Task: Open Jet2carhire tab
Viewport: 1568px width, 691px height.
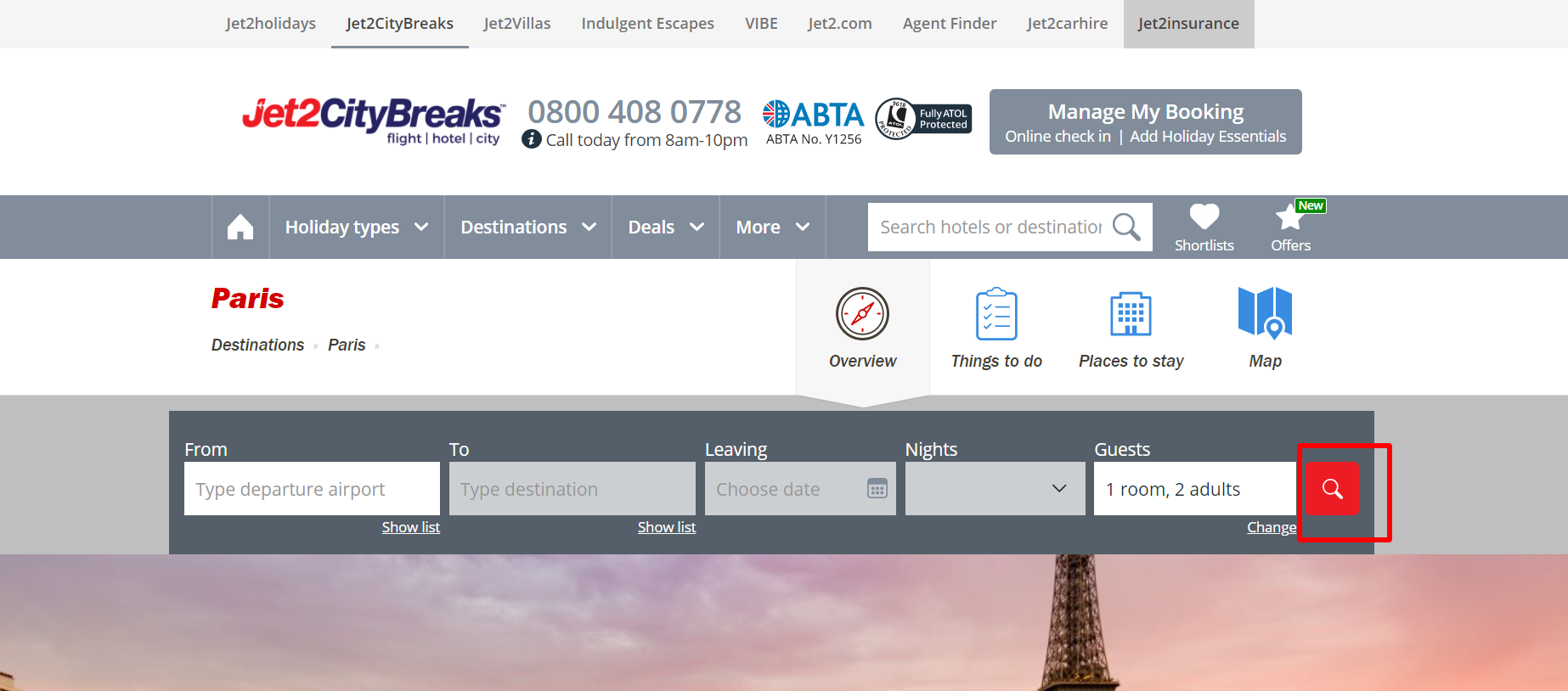Action: (1068, 24)
